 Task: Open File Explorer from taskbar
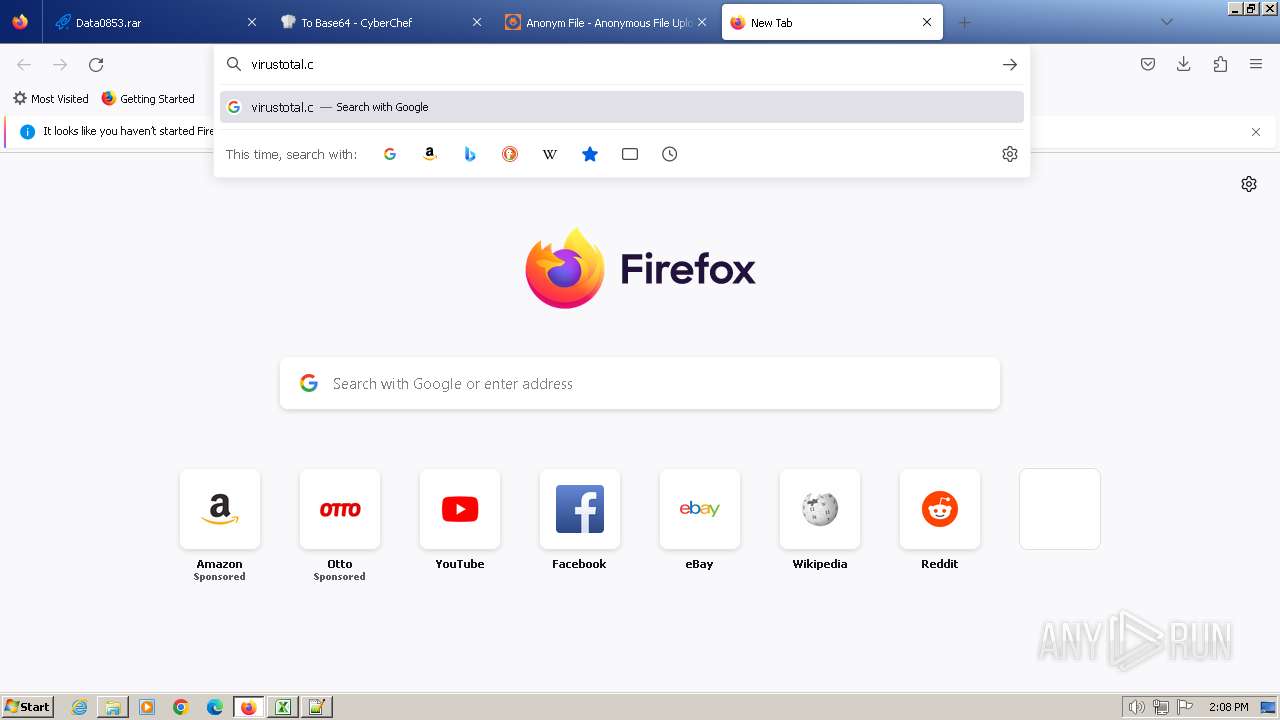pos(113,707)
